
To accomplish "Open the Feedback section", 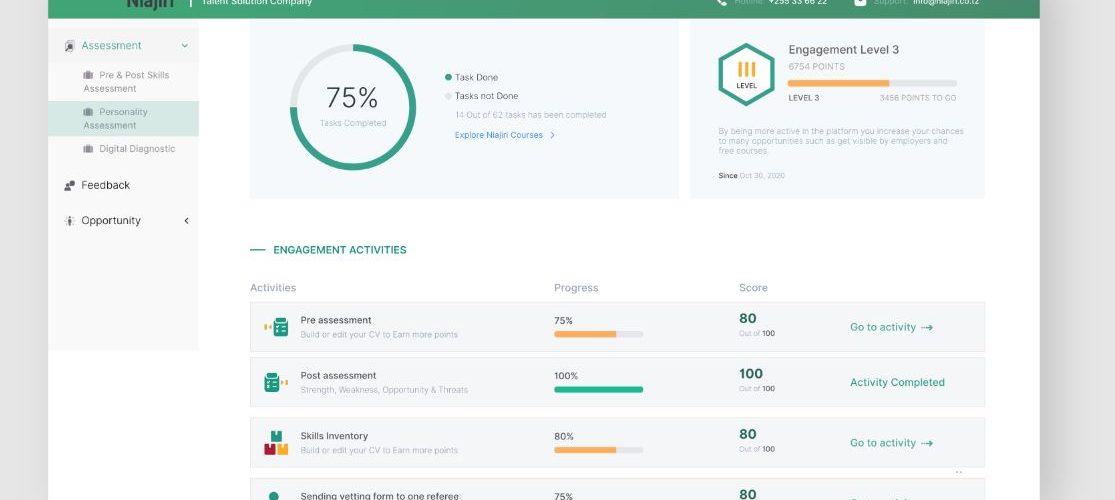I will tap(105, 186).
